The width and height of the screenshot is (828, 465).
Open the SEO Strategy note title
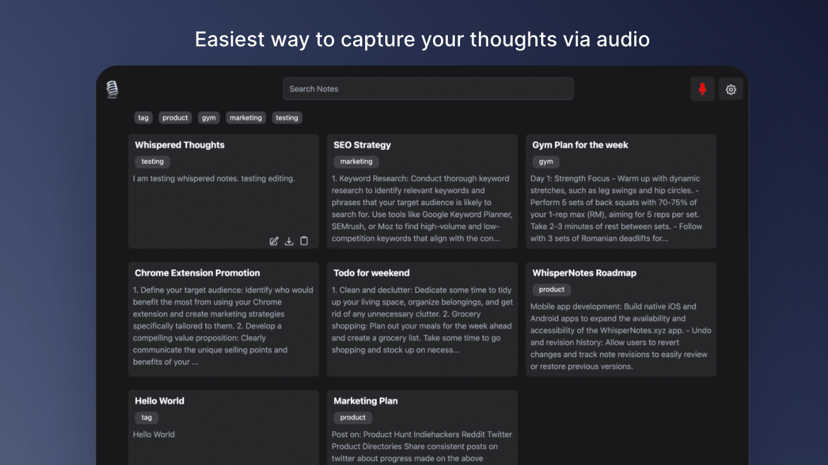click(x=362, y=145)
